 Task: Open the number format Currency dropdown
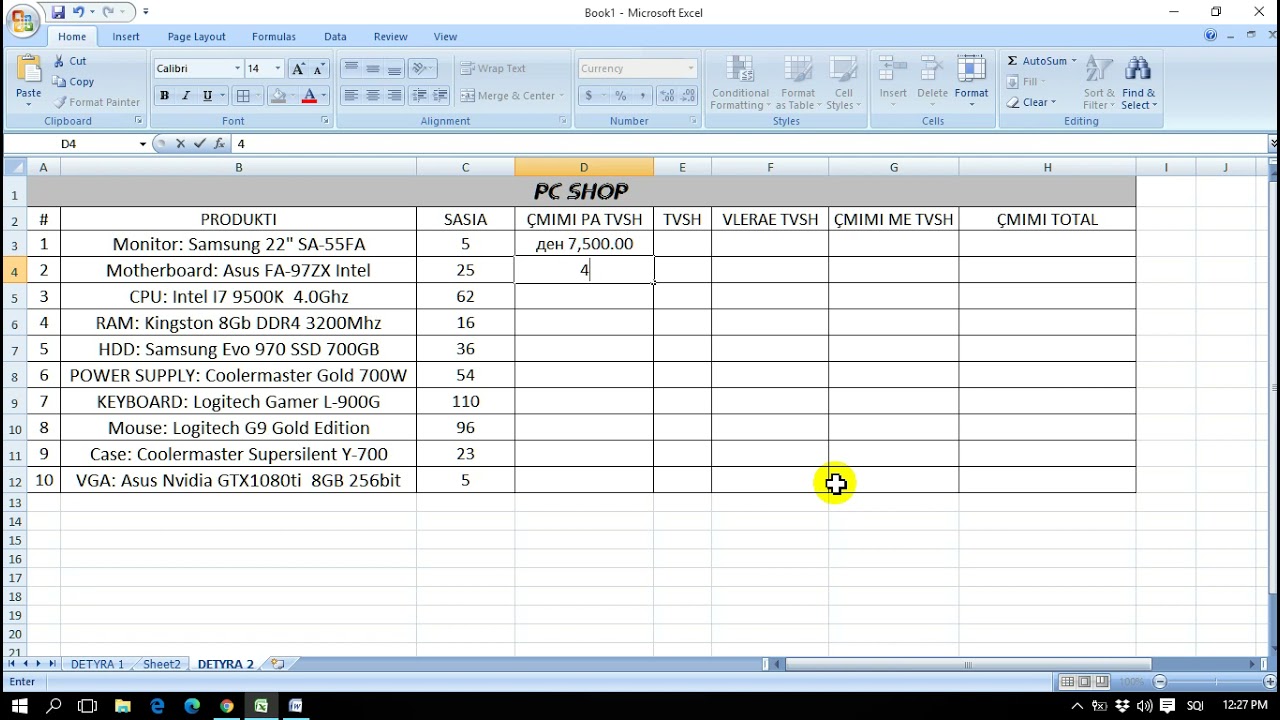(x=690, y=69)
